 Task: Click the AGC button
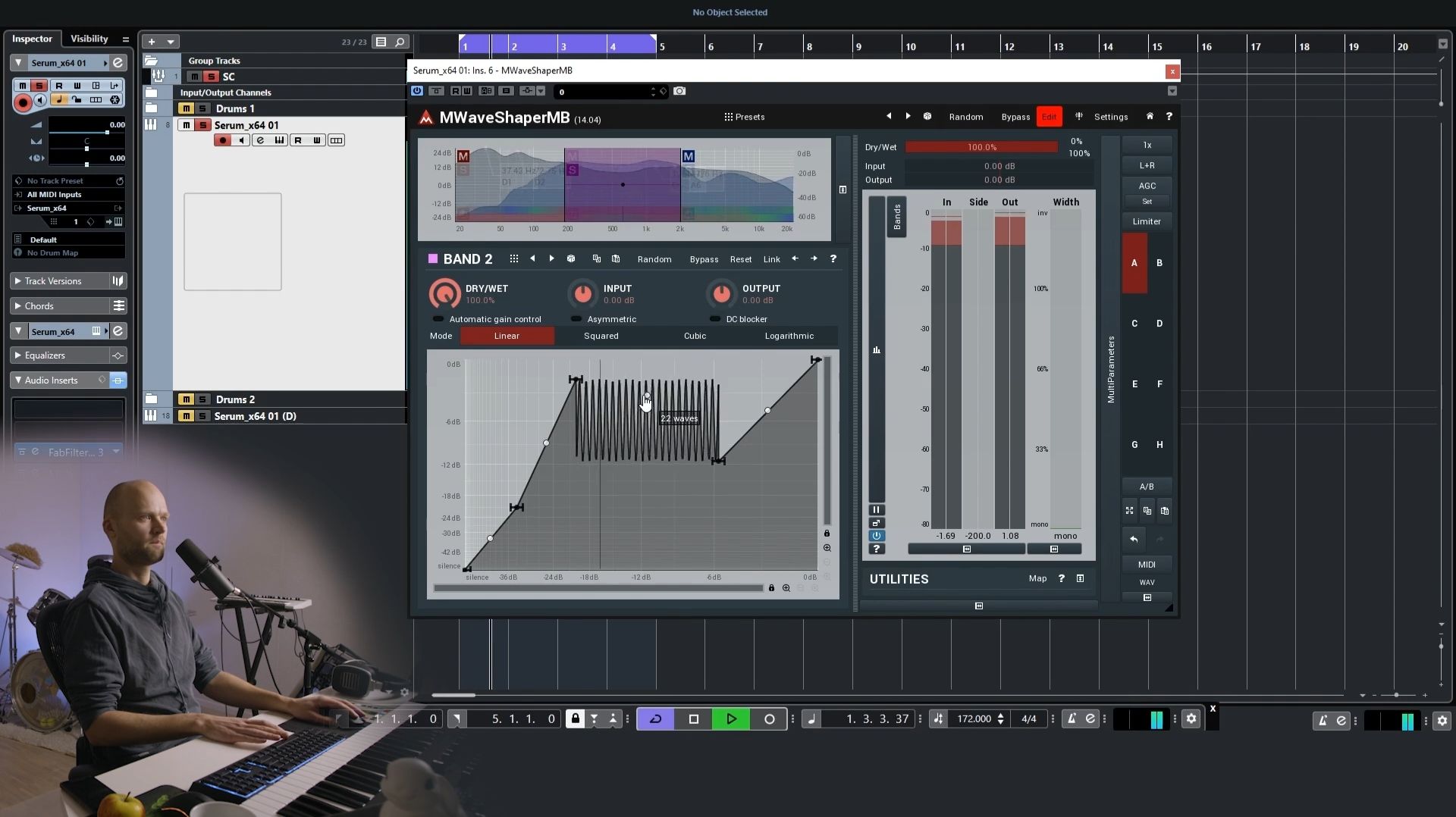coord(1147,186)
